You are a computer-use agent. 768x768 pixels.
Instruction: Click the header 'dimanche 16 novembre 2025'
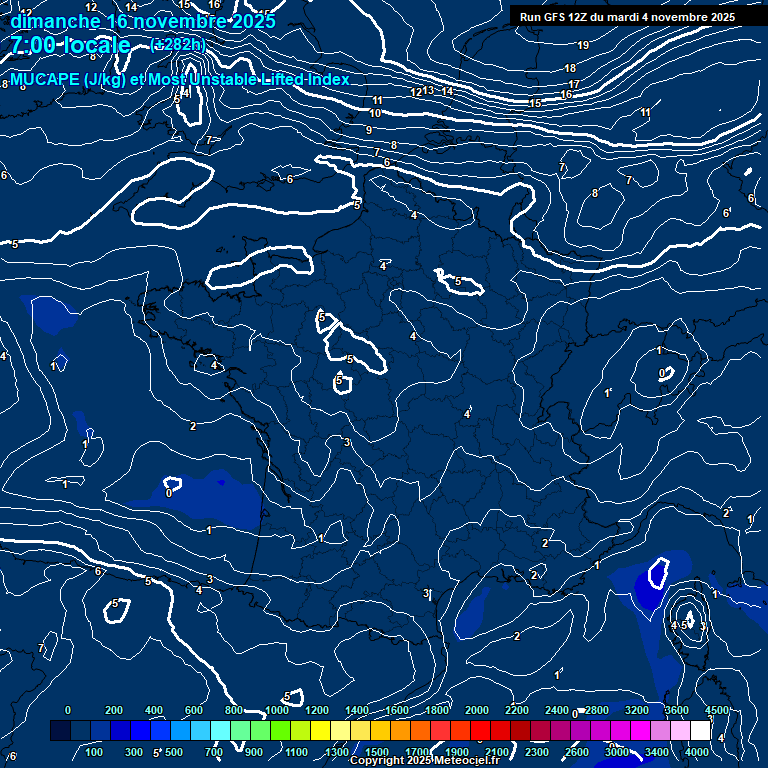pos(143,21)
